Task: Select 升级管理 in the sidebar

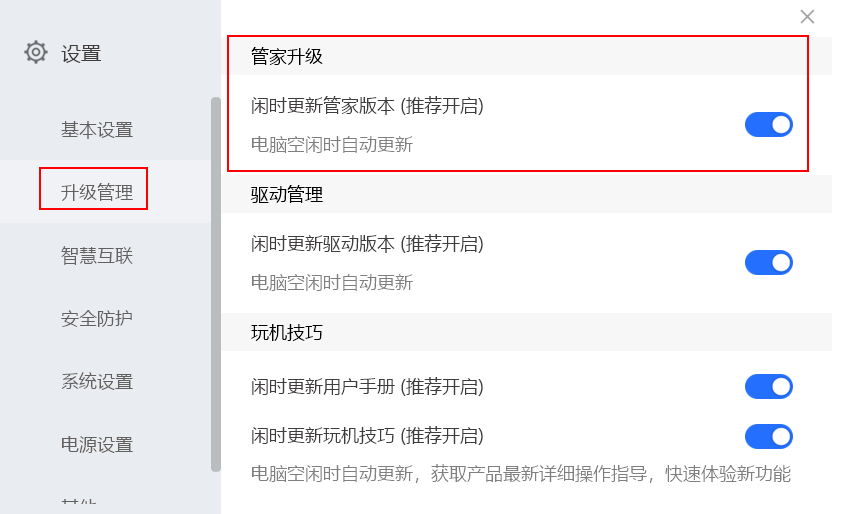Action: 97,192
